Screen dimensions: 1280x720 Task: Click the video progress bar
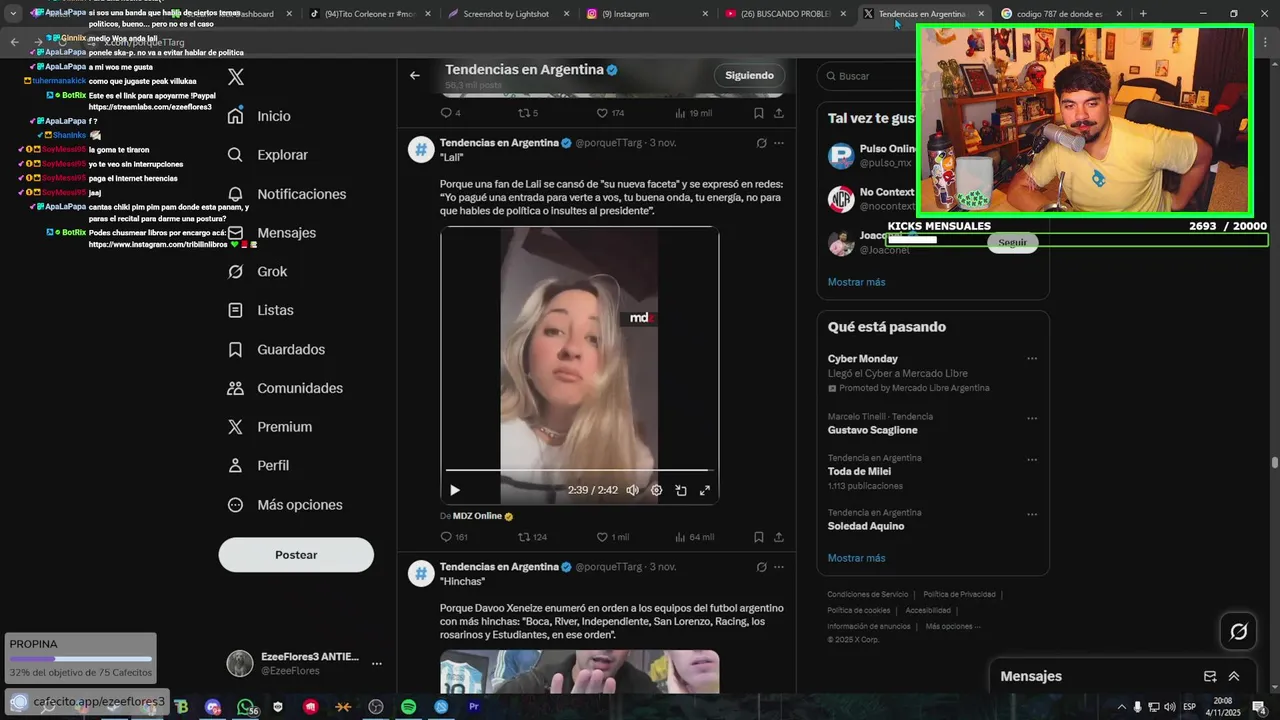pos(579,470)
